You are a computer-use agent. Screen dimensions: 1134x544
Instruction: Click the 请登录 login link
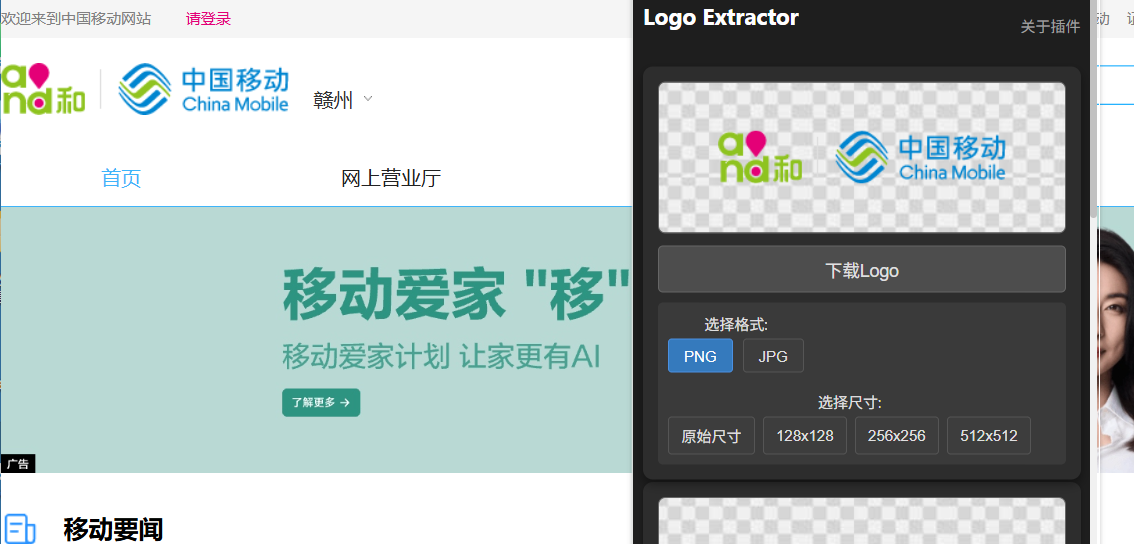(208, 19)
